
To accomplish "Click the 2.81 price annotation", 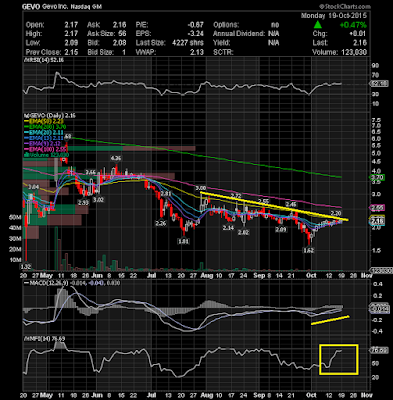I will (x=166, y=194).
